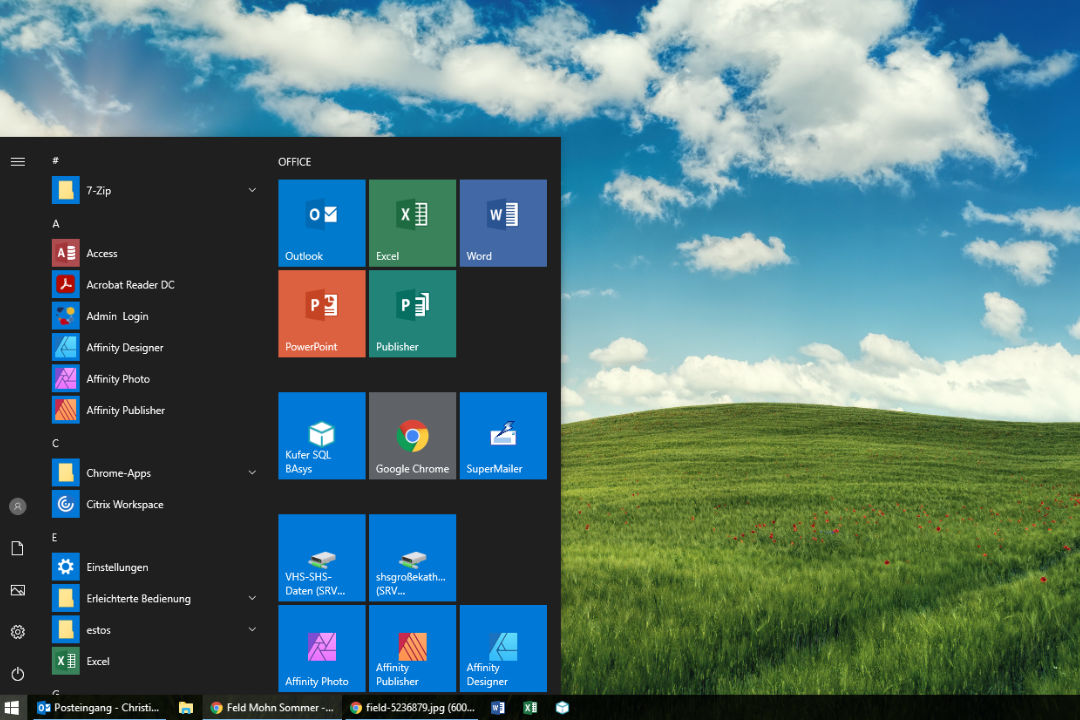This screenshot has height=720, width=1080.
Task: Open the Outlook tile
Action: pos(322,223)
